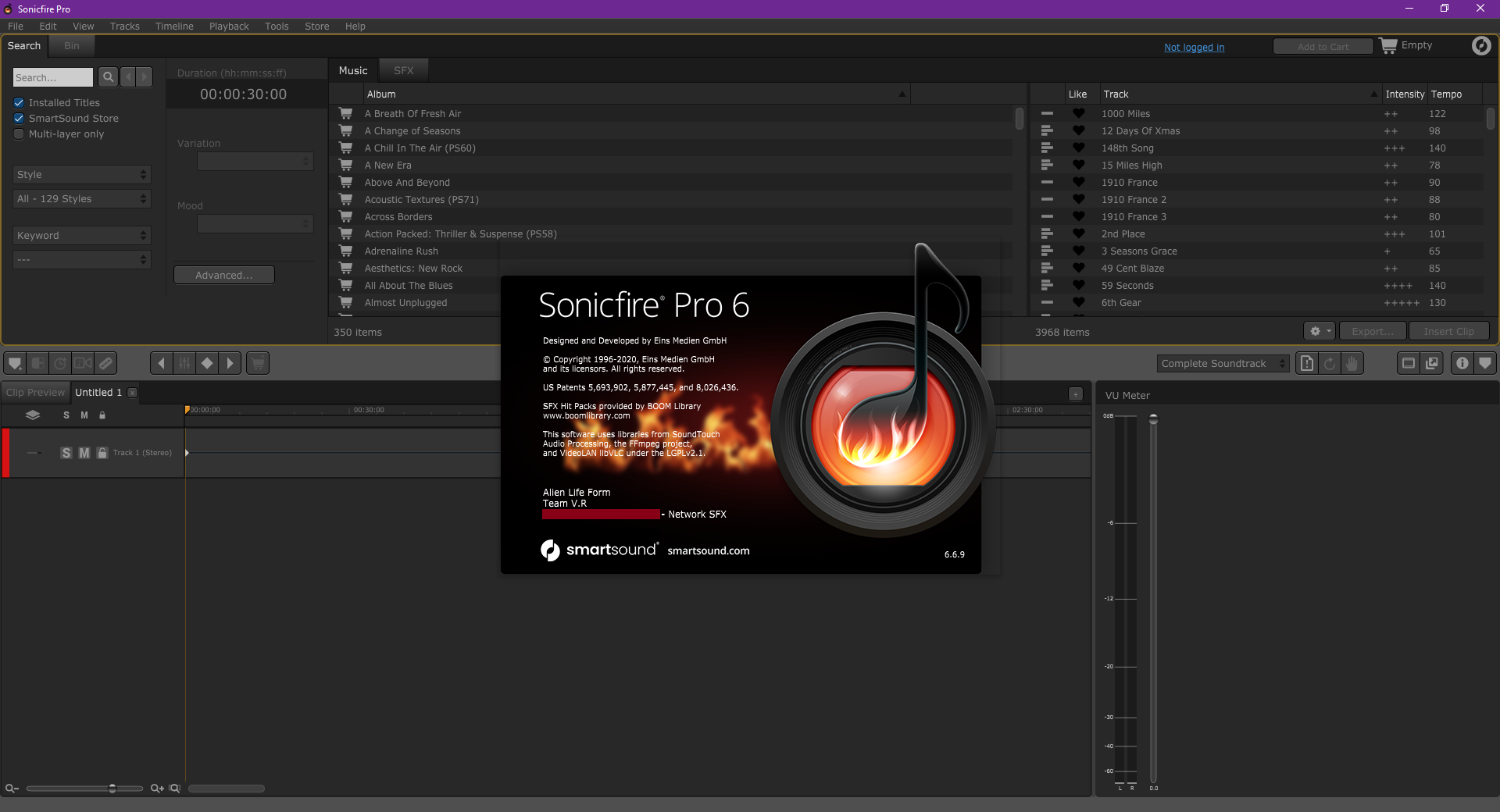1500x812 pixels.
Task: Open the gear settings dropdown near Export
Action: pos(1320,331)
